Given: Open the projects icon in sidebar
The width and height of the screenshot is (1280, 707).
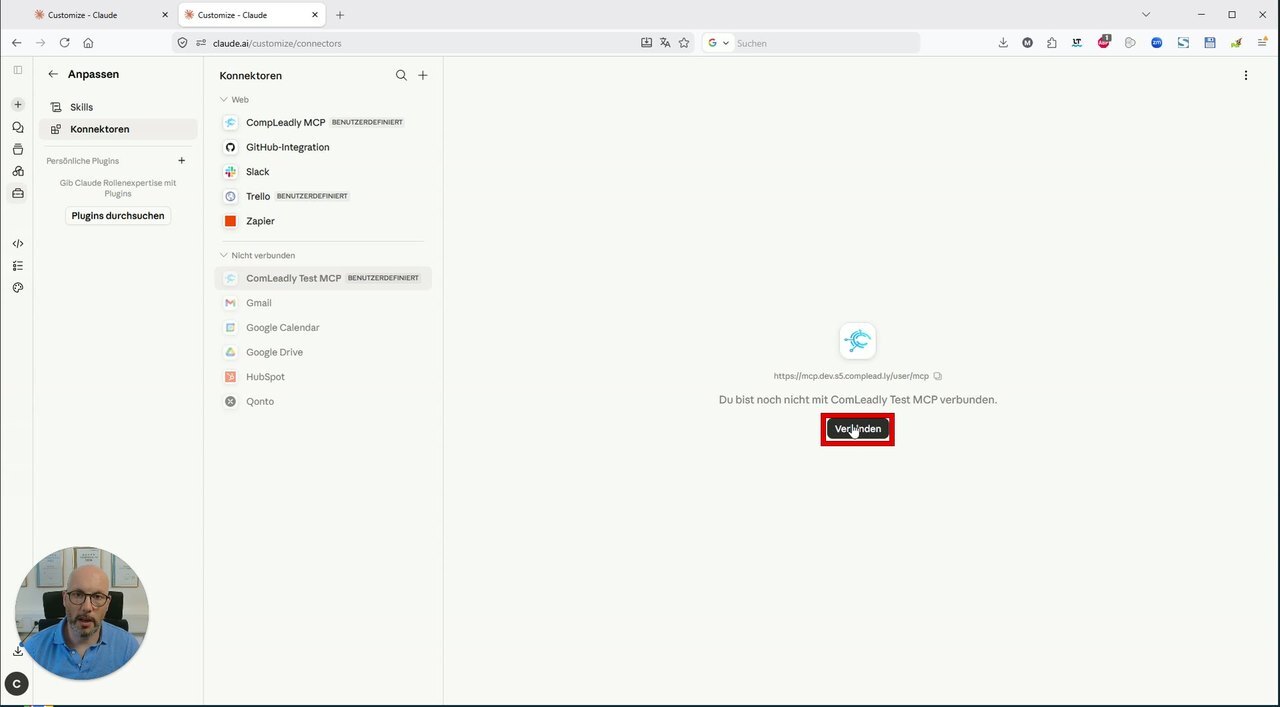Looking at the screenshot, I should [17, 149].
